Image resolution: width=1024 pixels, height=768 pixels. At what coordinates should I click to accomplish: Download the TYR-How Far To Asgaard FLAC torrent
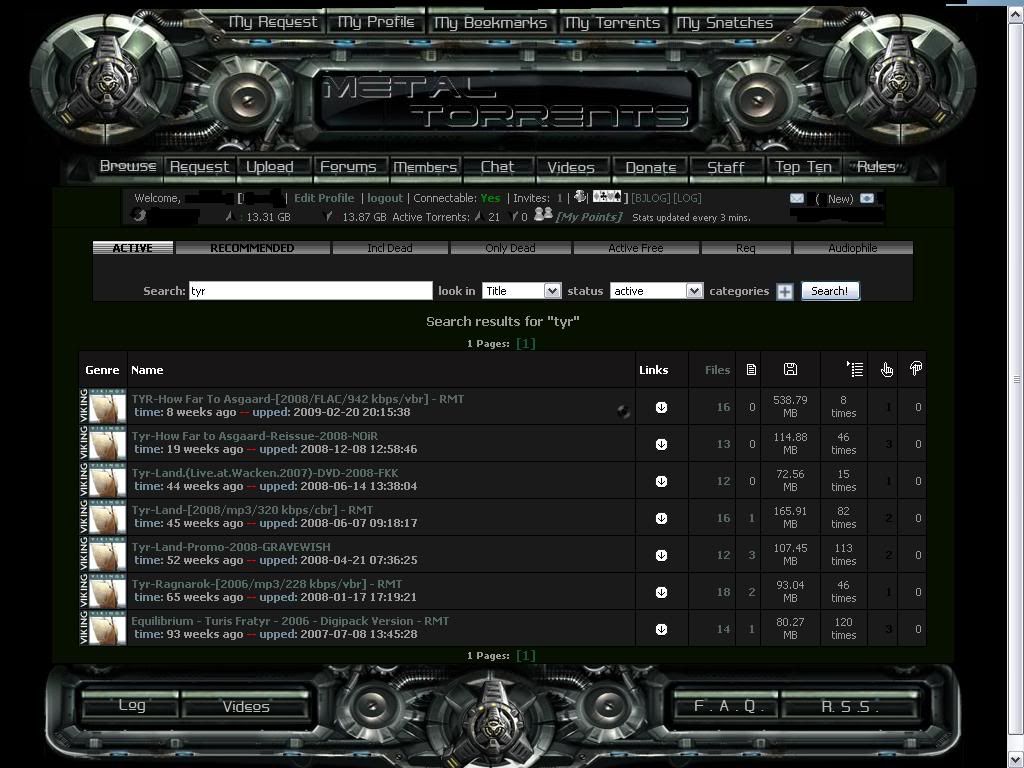[x=661, y=407]
